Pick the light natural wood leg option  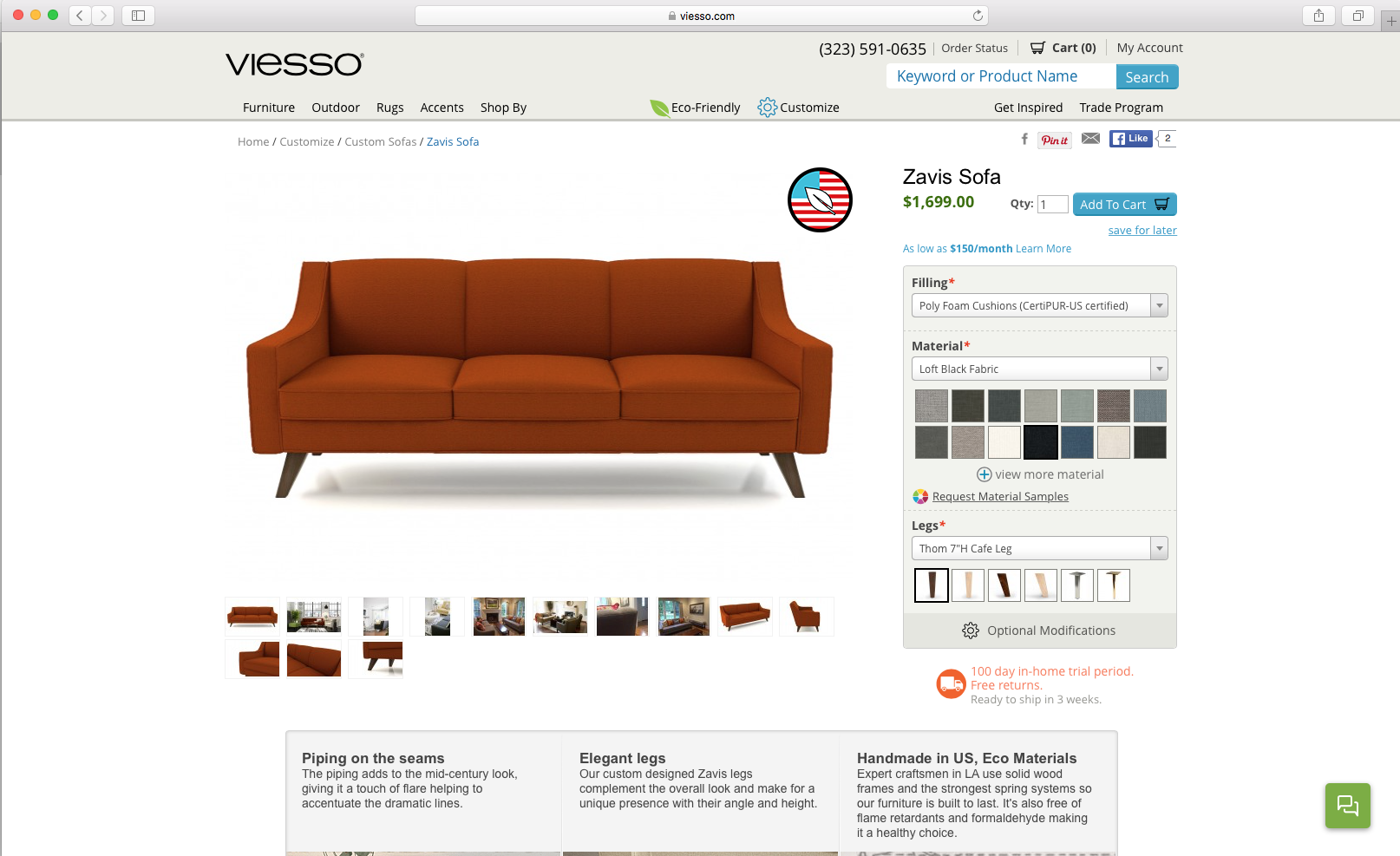968,585
